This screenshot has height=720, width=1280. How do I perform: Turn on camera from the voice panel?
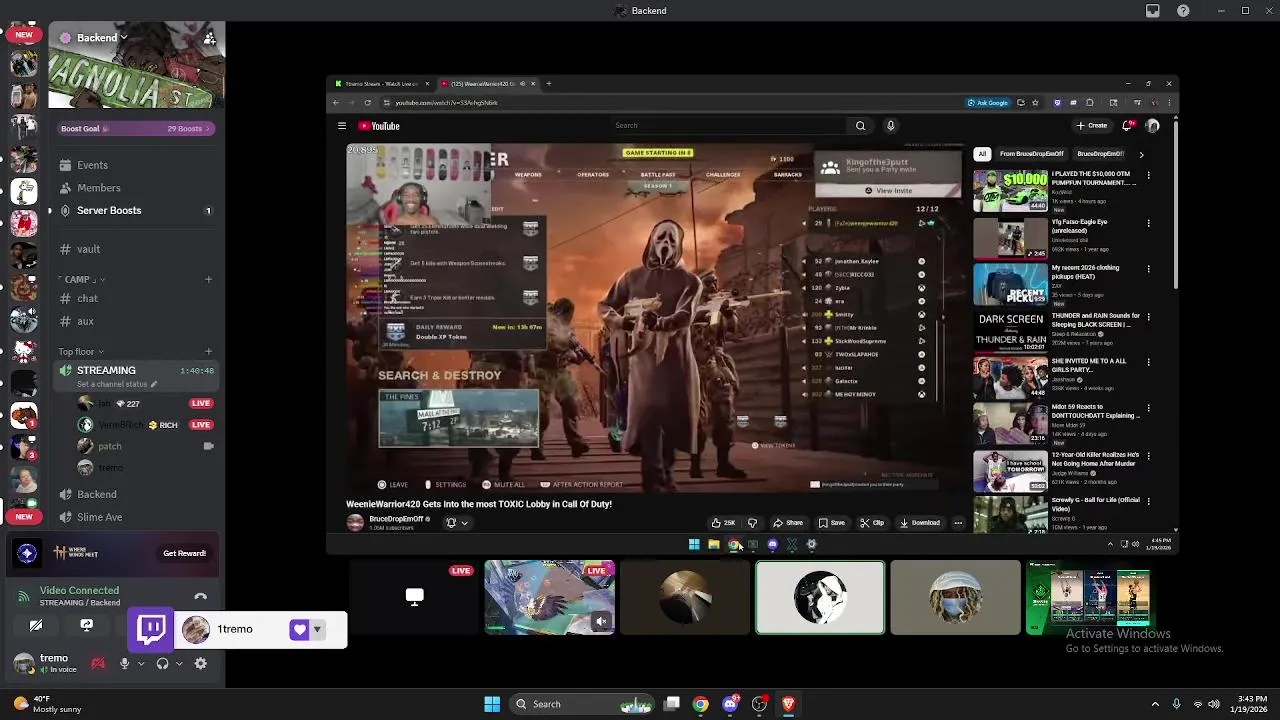(36, 625)
